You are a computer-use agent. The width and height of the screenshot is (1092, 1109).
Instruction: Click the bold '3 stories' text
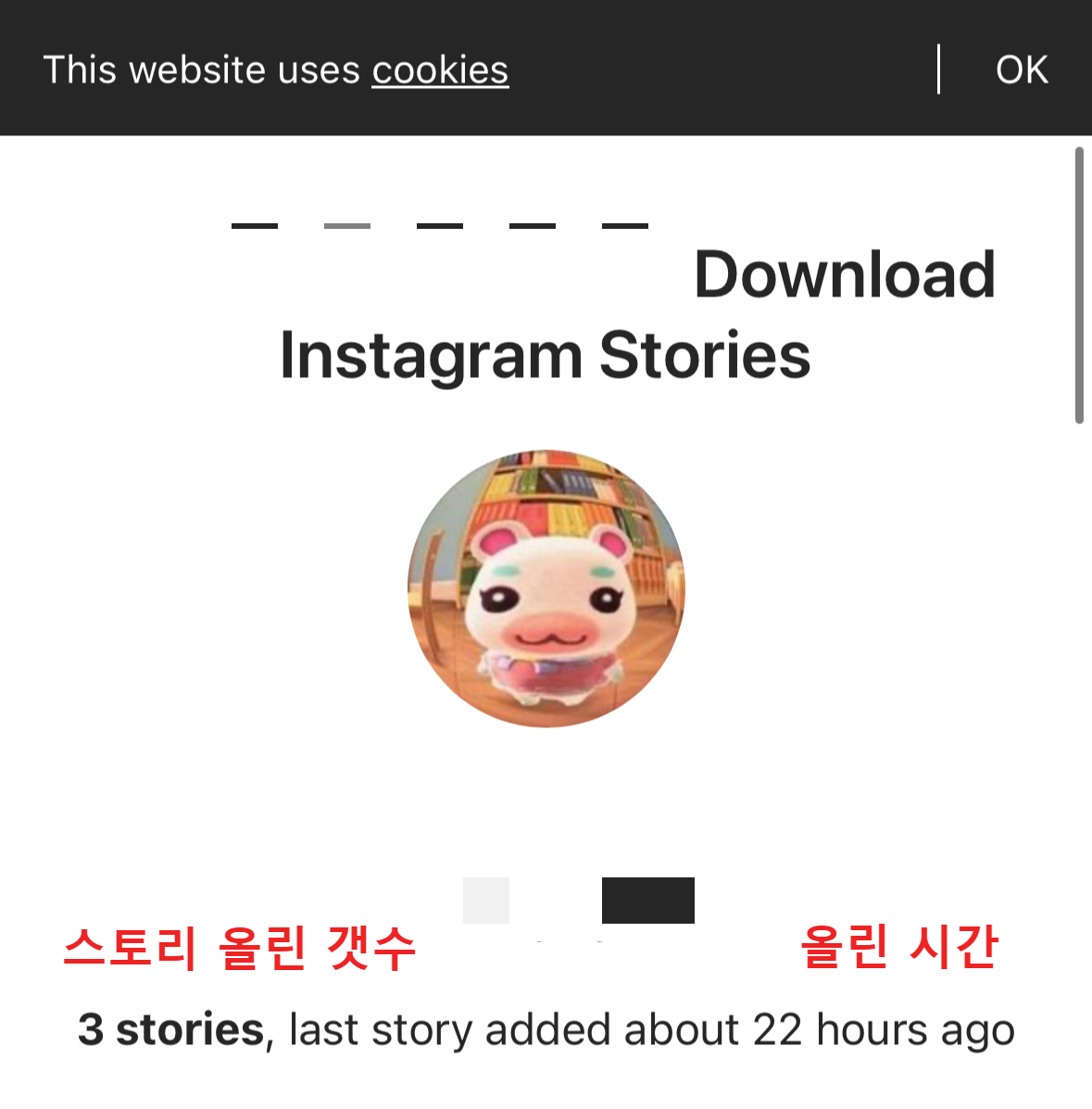[x=170, y=1029]
